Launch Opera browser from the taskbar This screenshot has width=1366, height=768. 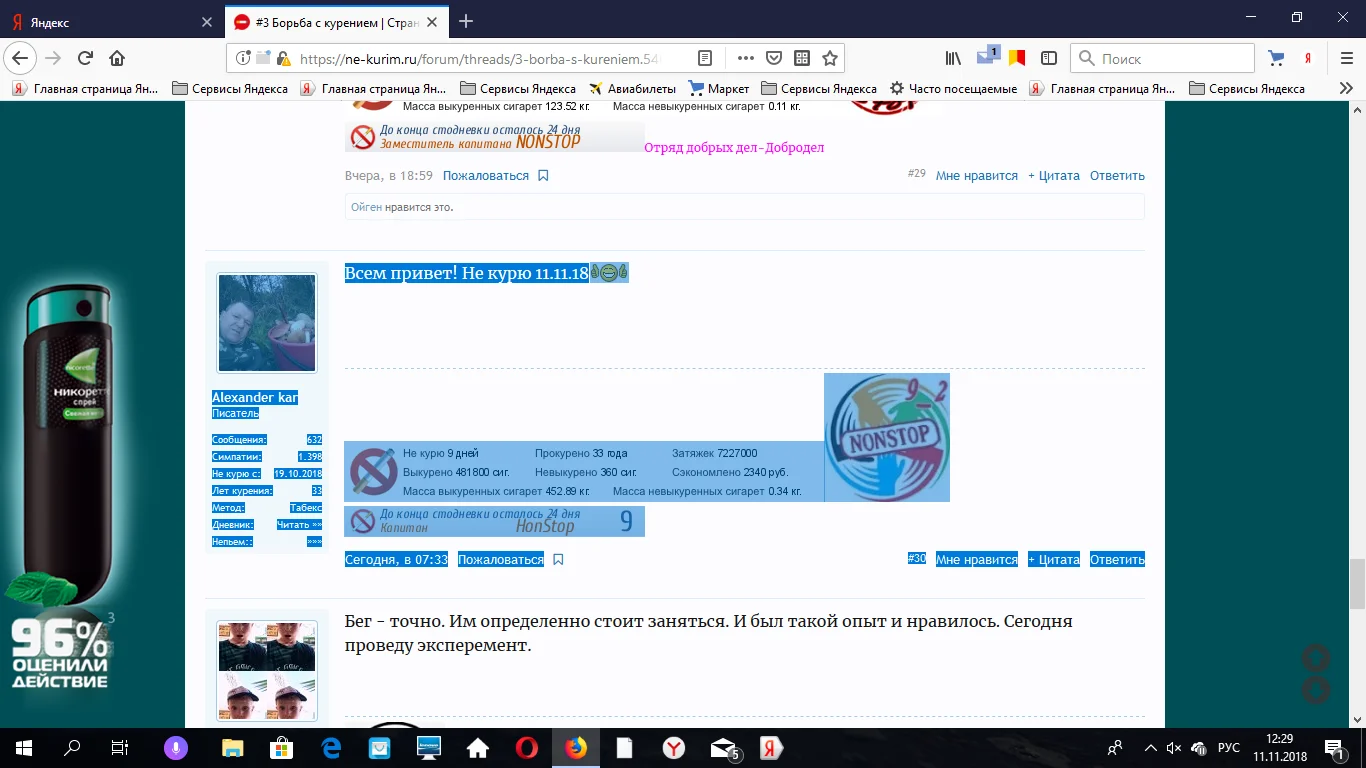pyautogui.click(x=526, y=748)
